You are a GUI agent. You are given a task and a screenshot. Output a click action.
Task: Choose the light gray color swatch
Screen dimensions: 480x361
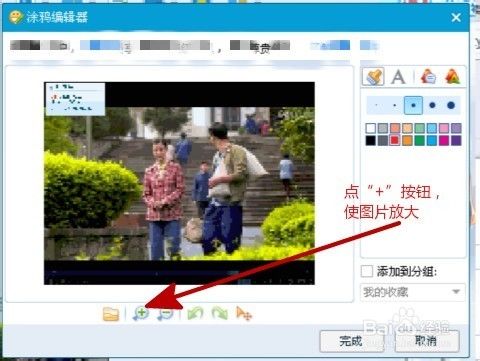[x=383, y=128]
